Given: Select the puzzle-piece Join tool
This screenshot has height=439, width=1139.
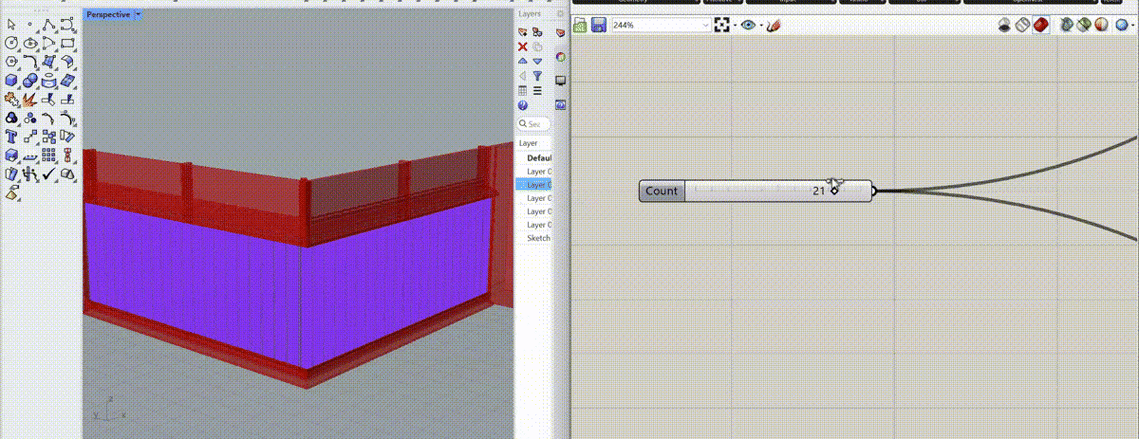Looking at the screenshot, I should coord(12,98).
